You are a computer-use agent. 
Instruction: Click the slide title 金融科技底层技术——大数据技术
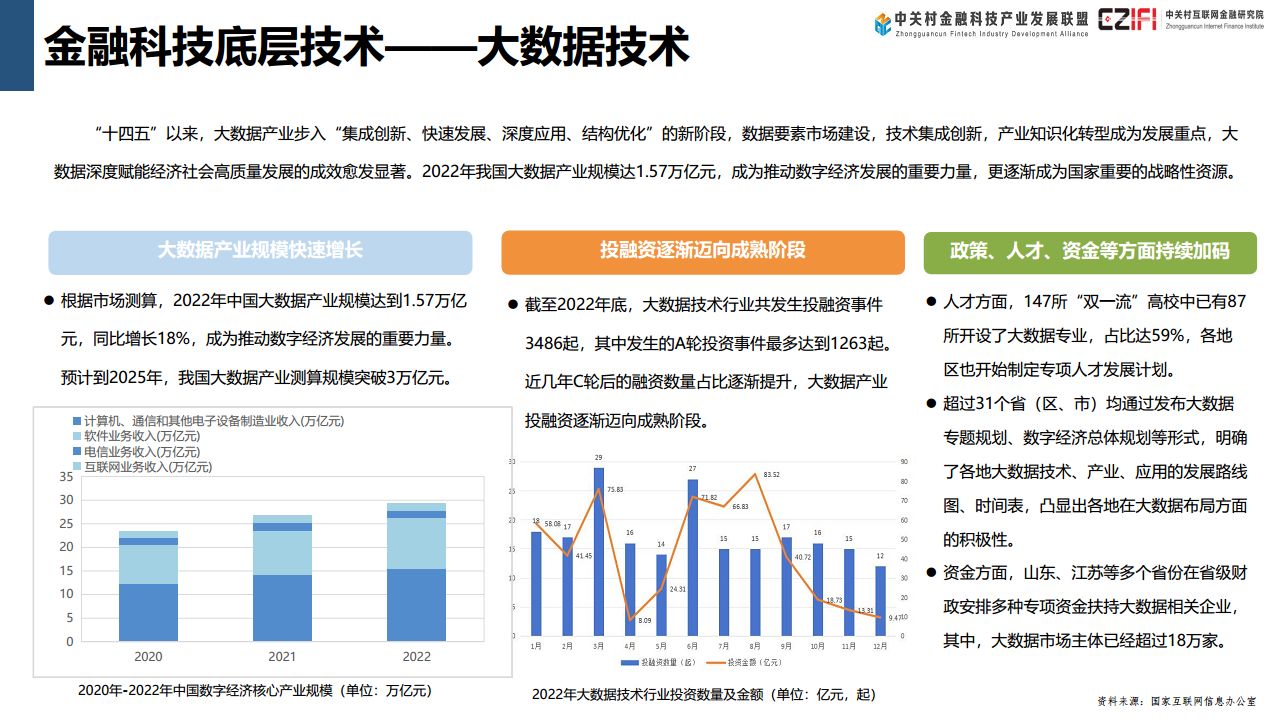click(x=365, y=44)
